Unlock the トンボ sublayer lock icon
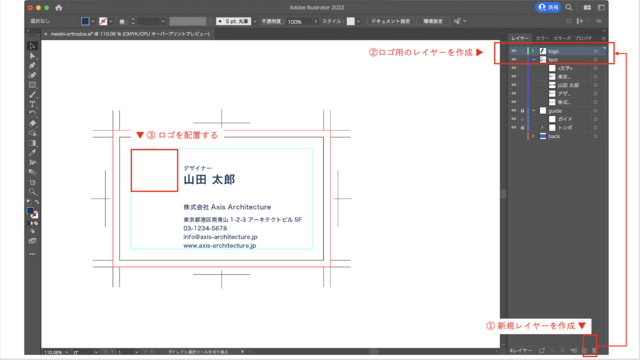 coord(522,128)
